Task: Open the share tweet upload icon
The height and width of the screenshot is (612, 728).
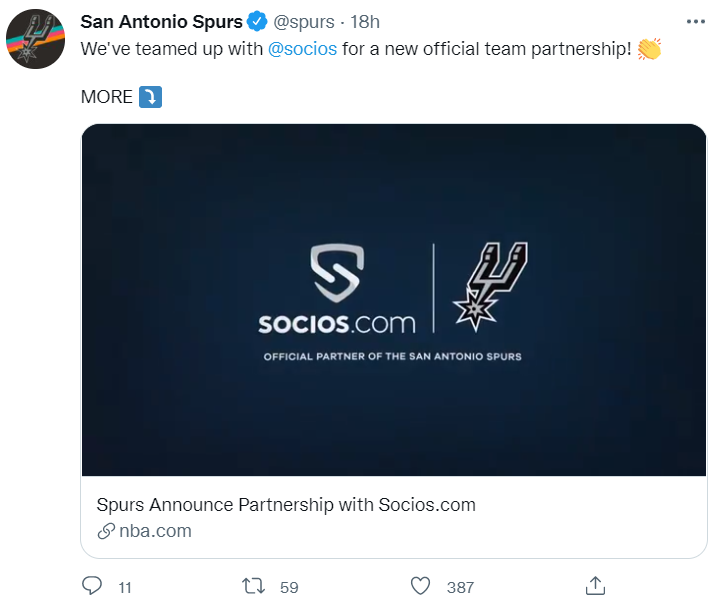Action: 595,586
